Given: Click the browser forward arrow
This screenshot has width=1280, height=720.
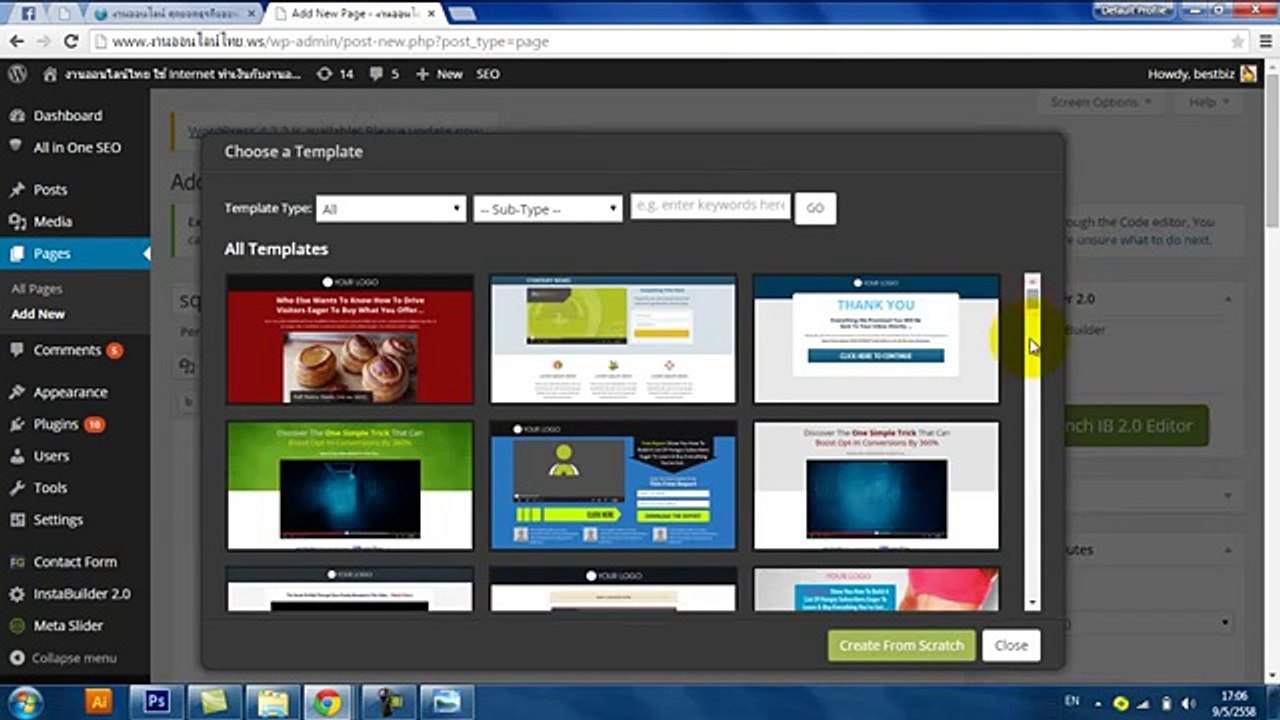Looking at the screenshot, I should pos(43,42).
